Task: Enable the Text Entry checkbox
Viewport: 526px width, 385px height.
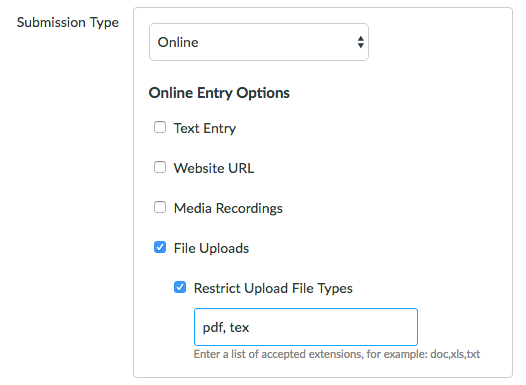Action: [x=160, y=127]
